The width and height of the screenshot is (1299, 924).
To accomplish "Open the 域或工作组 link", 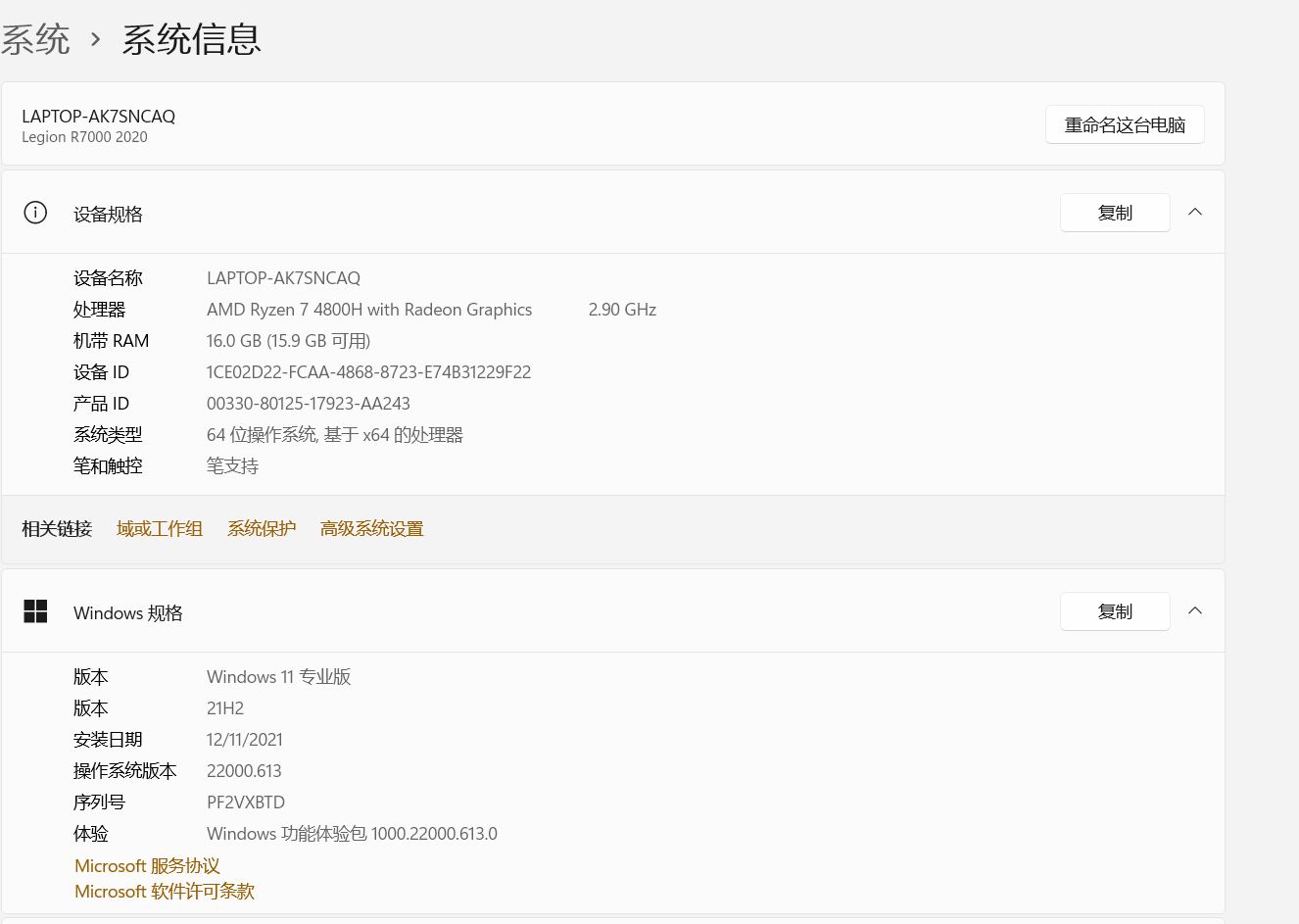I will pos(160,529).
